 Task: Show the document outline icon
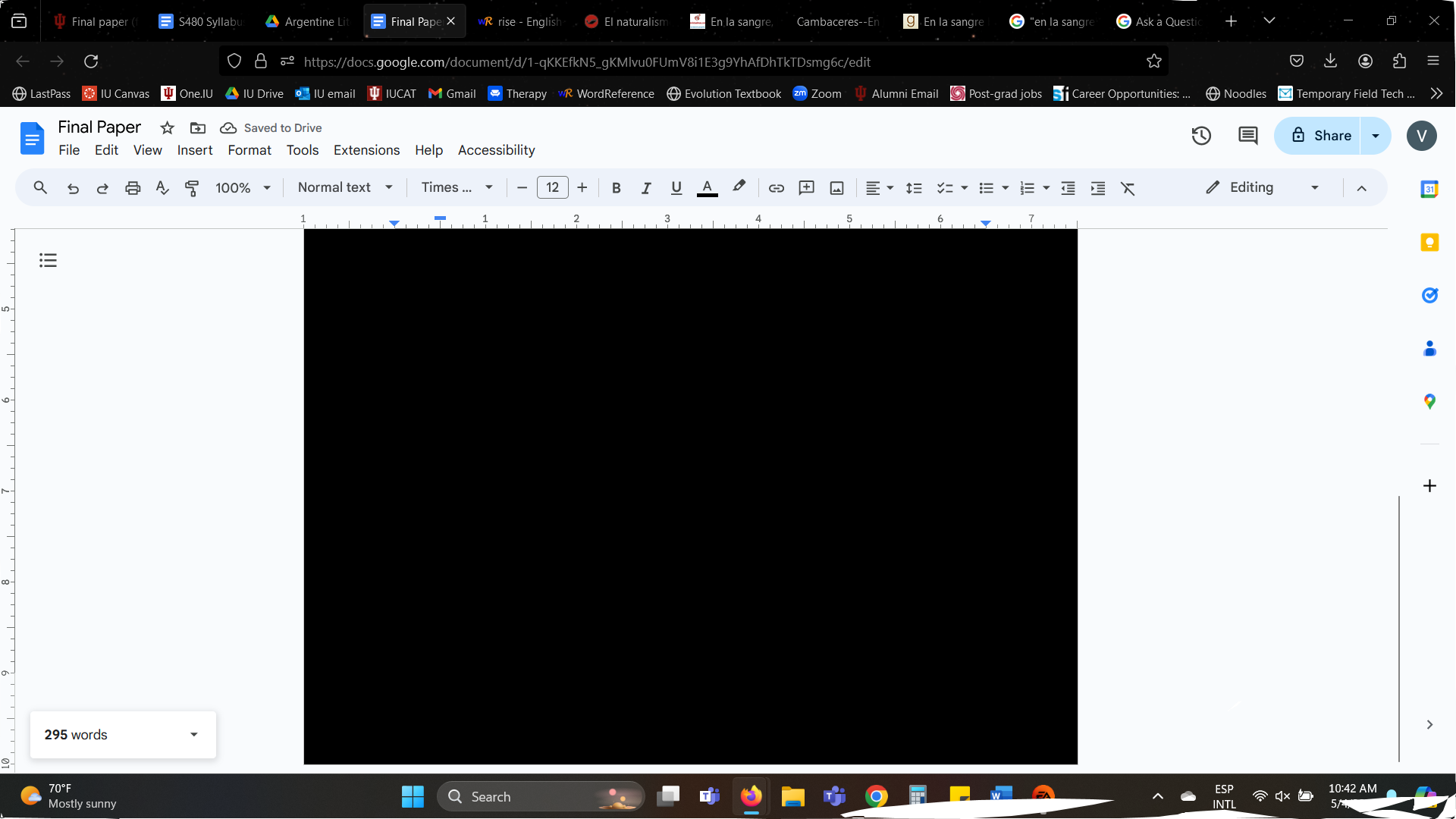pos(48,261)
